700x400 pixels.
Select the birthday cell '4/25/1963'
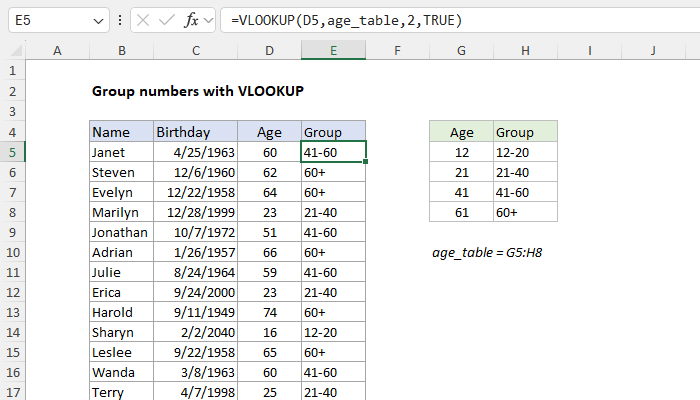pos(196,152)
